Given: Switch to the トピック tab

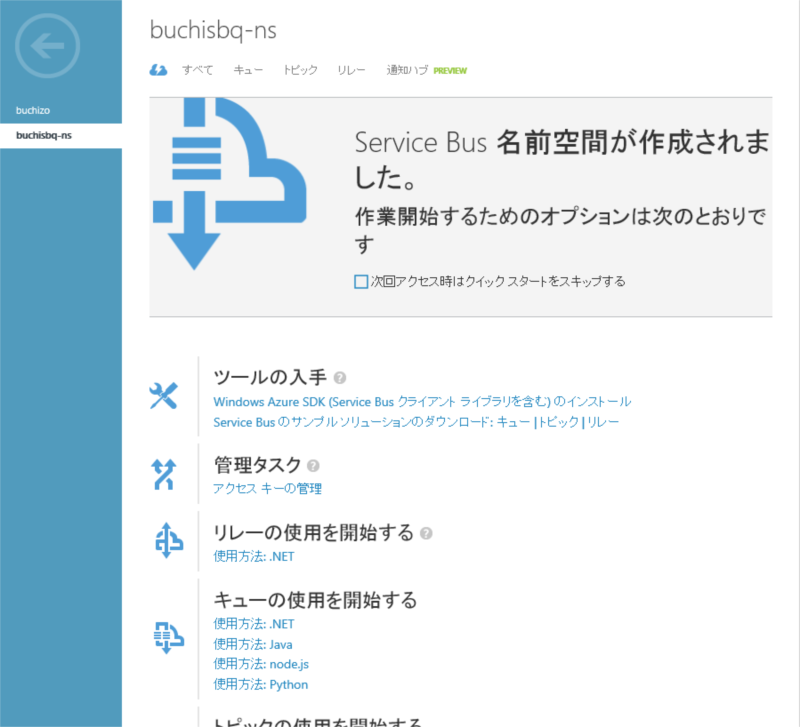Looking at the screenshot, I should point(300,70).
